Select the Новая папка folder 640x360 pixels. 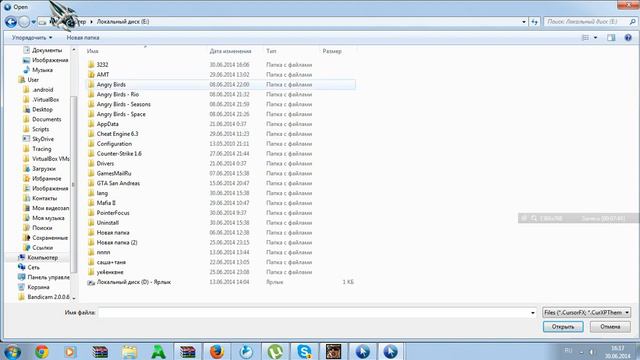[220, 233]
